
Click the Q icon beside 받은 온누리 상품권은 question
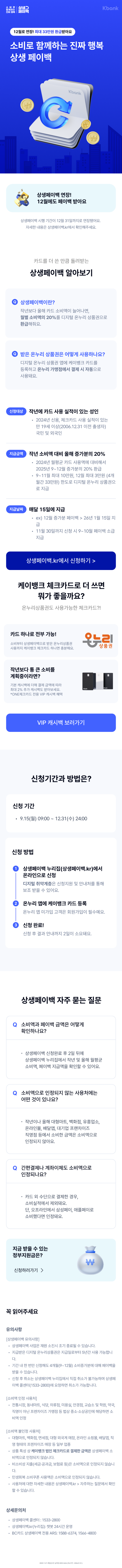(x=15, y=354)
